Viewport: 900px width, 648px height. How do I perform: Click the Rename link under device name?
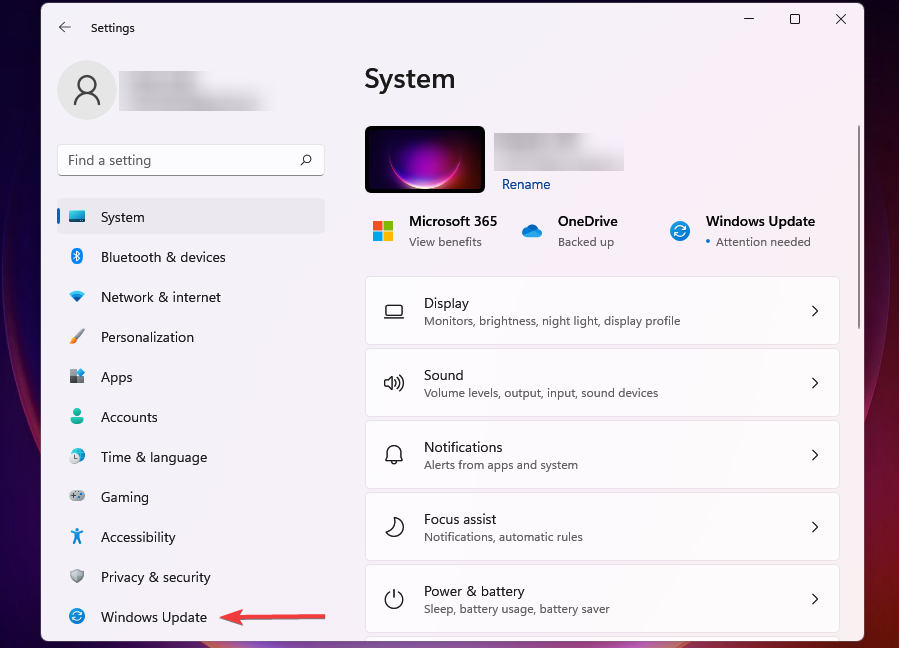[x=526, y=184]
